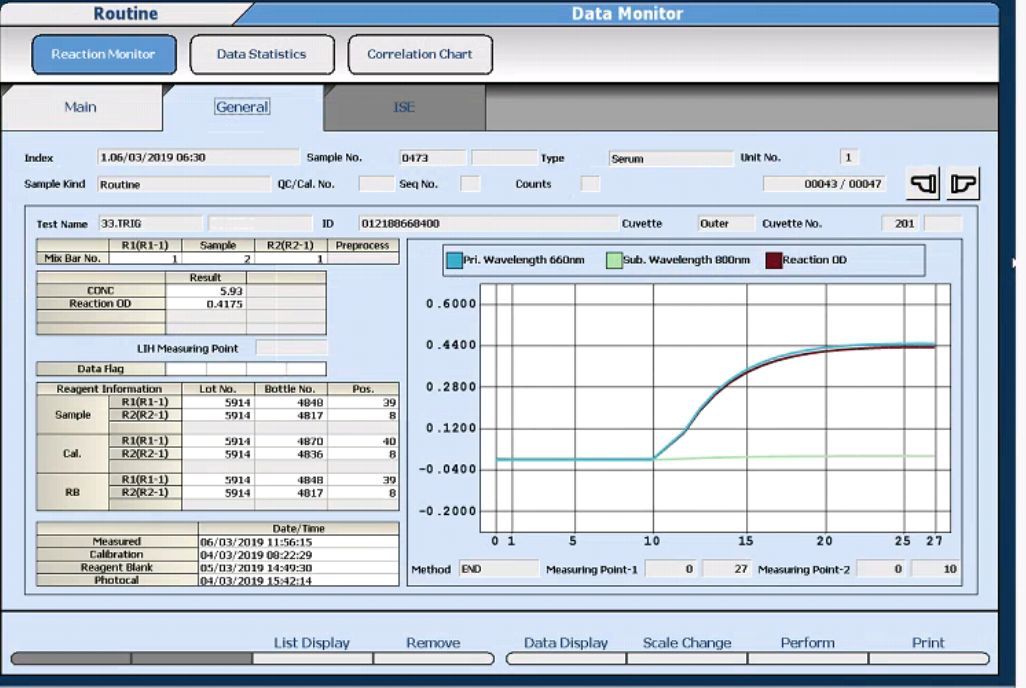This screenshot has width=1026, height=688.
Task: Click the Unit No. field
Action: coord(849,157)
